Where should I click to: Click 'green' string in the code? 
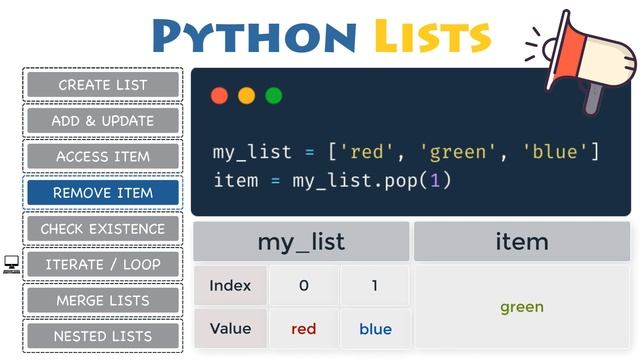click(x=458, y=152)
